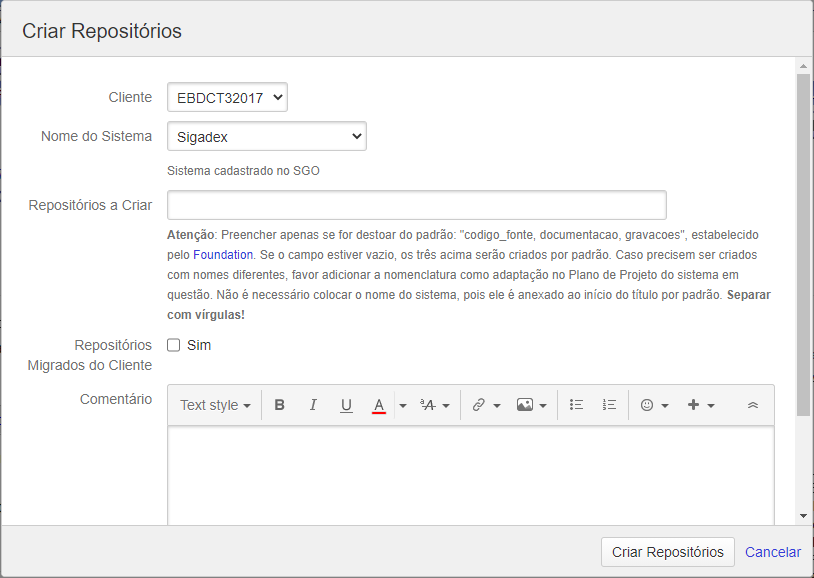Expand the Nome do Sistema dropdown
This screenshot has width=814, height=578.
tap(266, 136)
